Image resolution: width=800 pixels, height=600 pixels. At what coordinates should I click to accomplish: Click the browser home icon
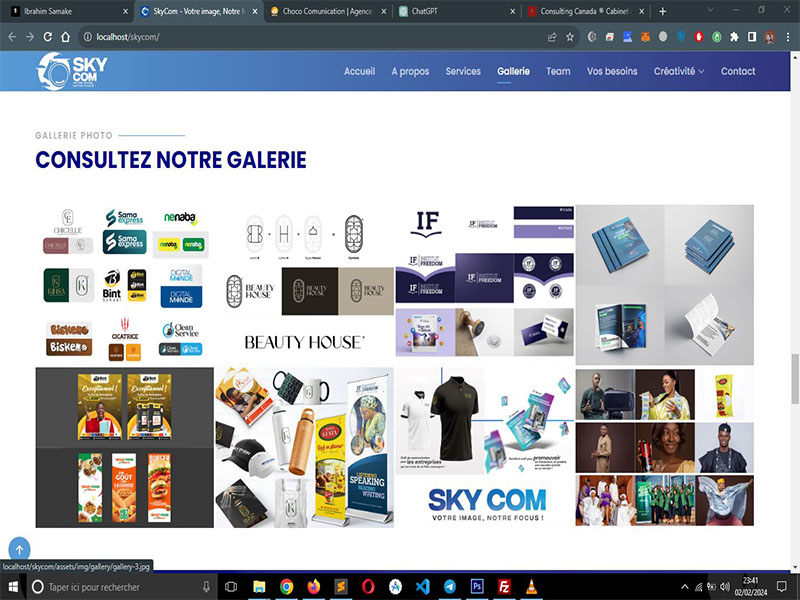(x=65, y=37)
